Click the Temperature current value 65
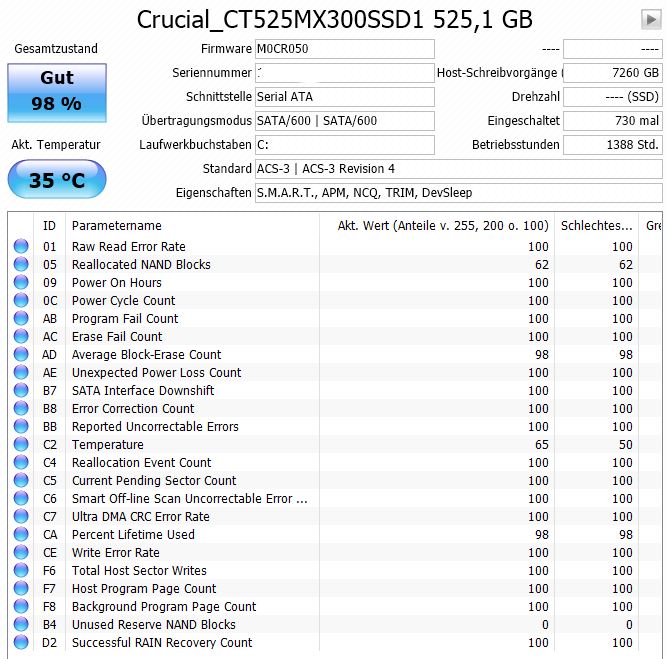Viewport: 667px width, 659px height. (x=542, y=445)
